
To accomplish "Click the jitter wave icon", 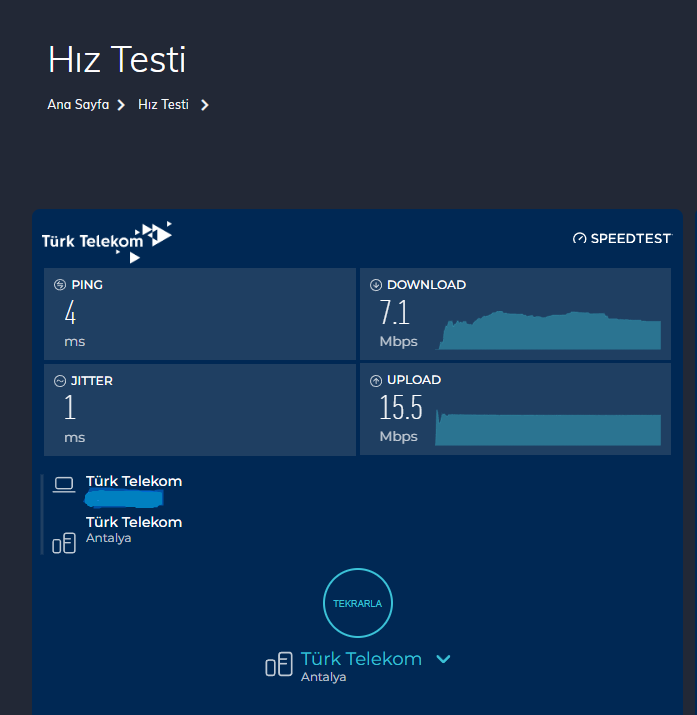I will coord(60,381).
